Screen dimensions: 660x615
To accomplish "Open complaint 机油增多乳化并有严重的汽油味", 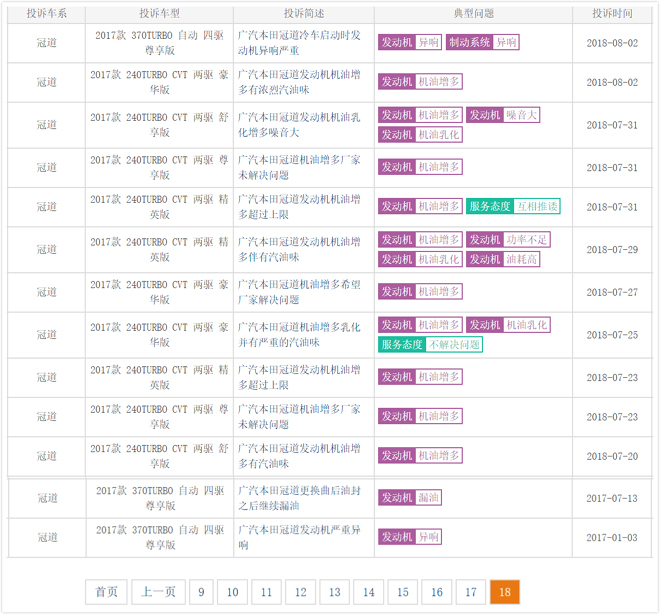I will (x=299, y=335).
